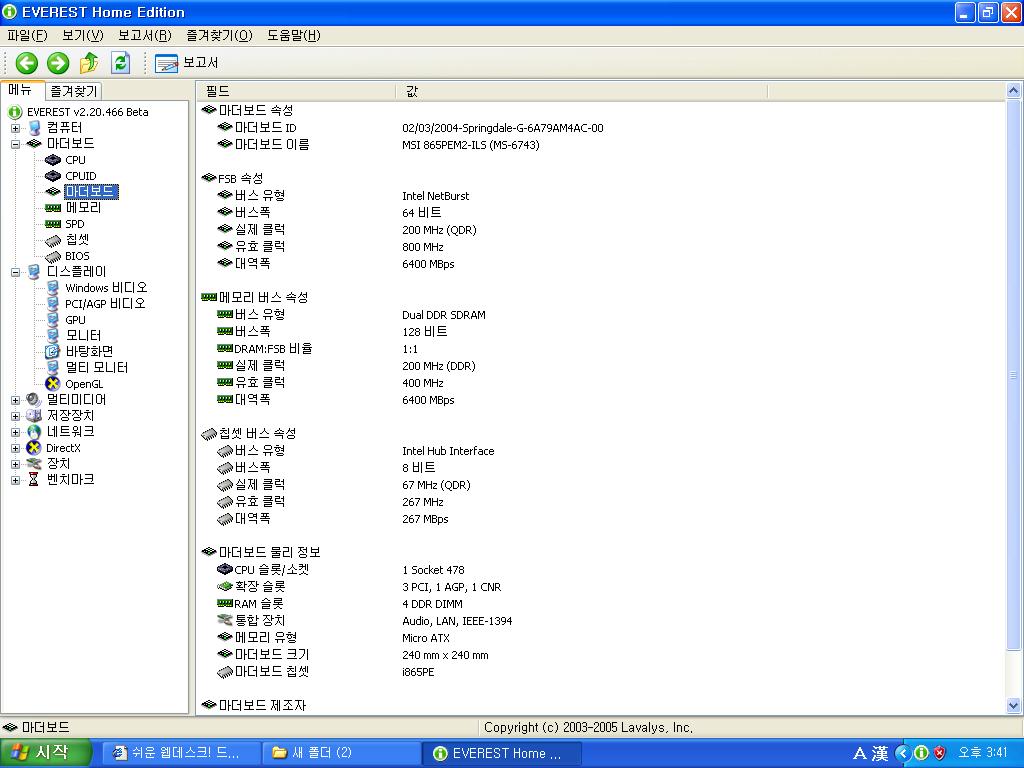This screenshot has width=1024, height=768.
Task: Click the EVEREST Home taskbar button
Action: (500, 753)
